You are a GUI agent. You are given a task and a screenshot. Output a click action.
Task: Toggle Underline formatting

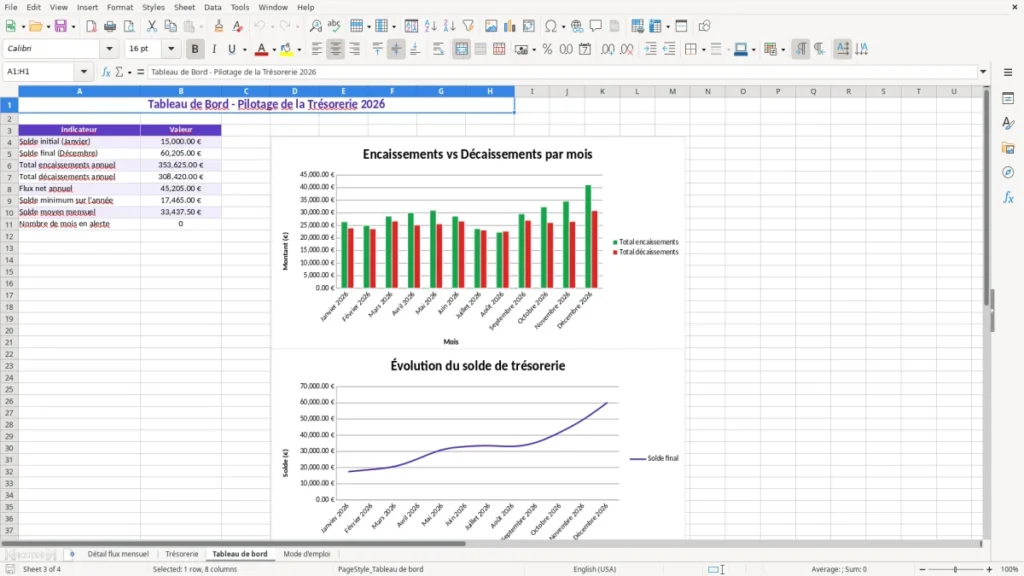231,49
